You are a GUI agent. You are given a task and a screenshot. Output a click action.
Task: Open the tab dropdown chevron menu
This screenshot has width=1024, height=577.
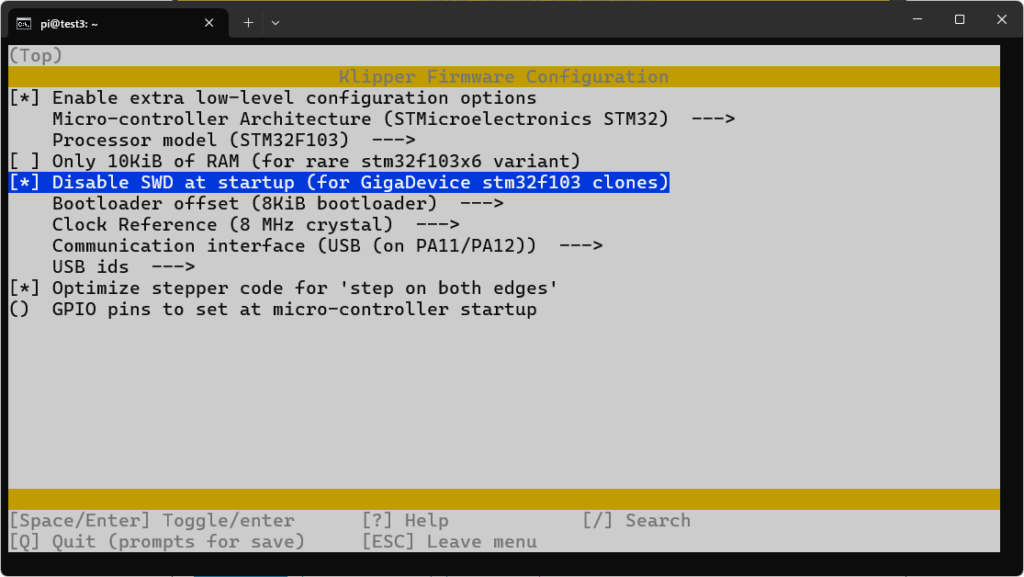[x=276, y=22]
